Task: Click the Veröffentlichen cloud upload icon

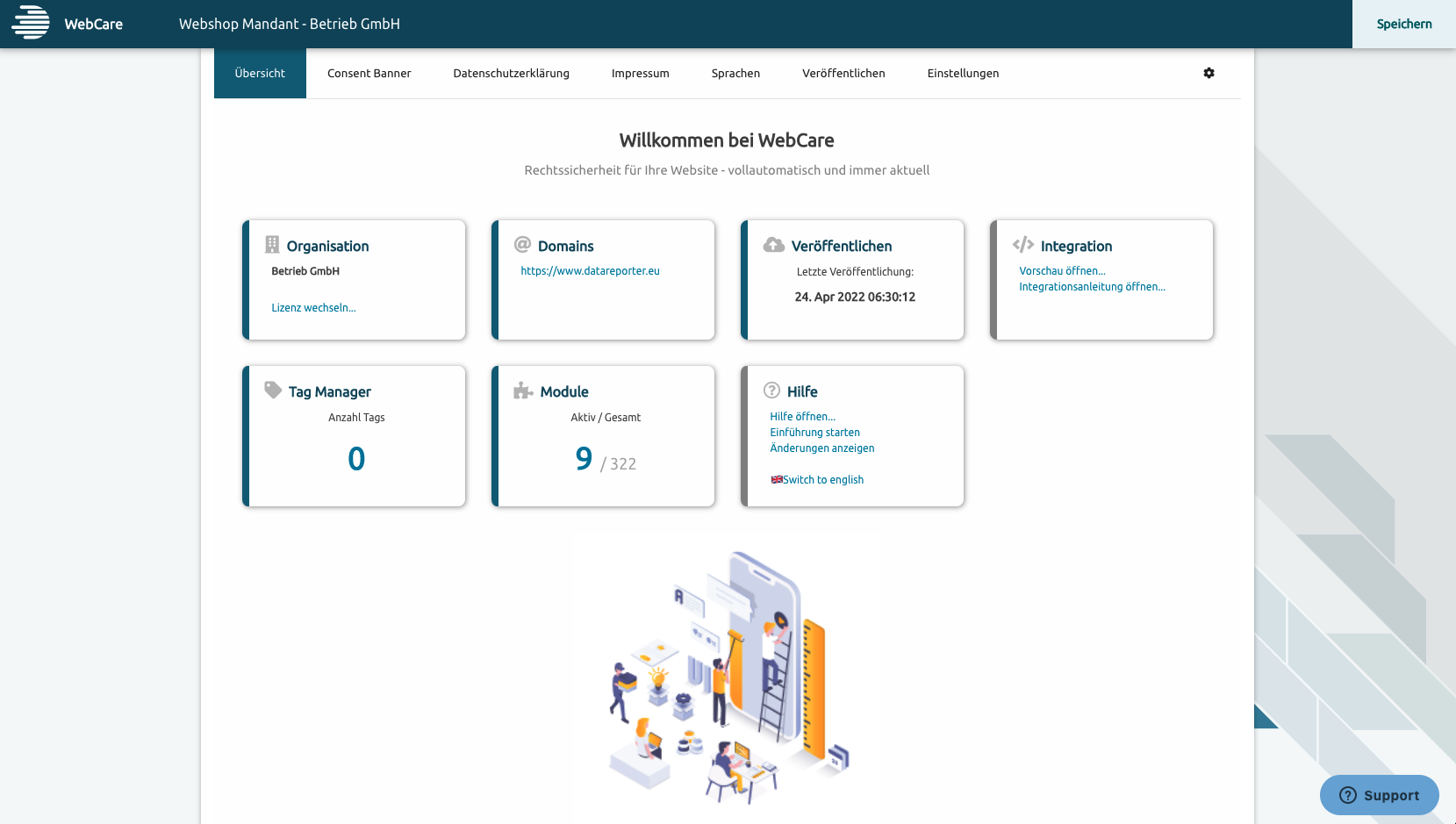Action: tap(773, 245)
